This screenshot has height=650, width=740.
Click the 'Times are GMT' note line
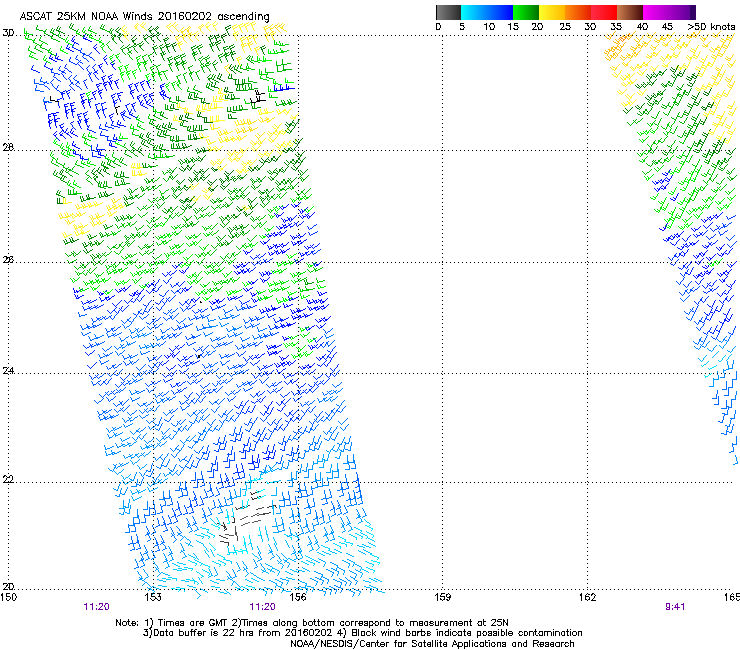[312, 623]
